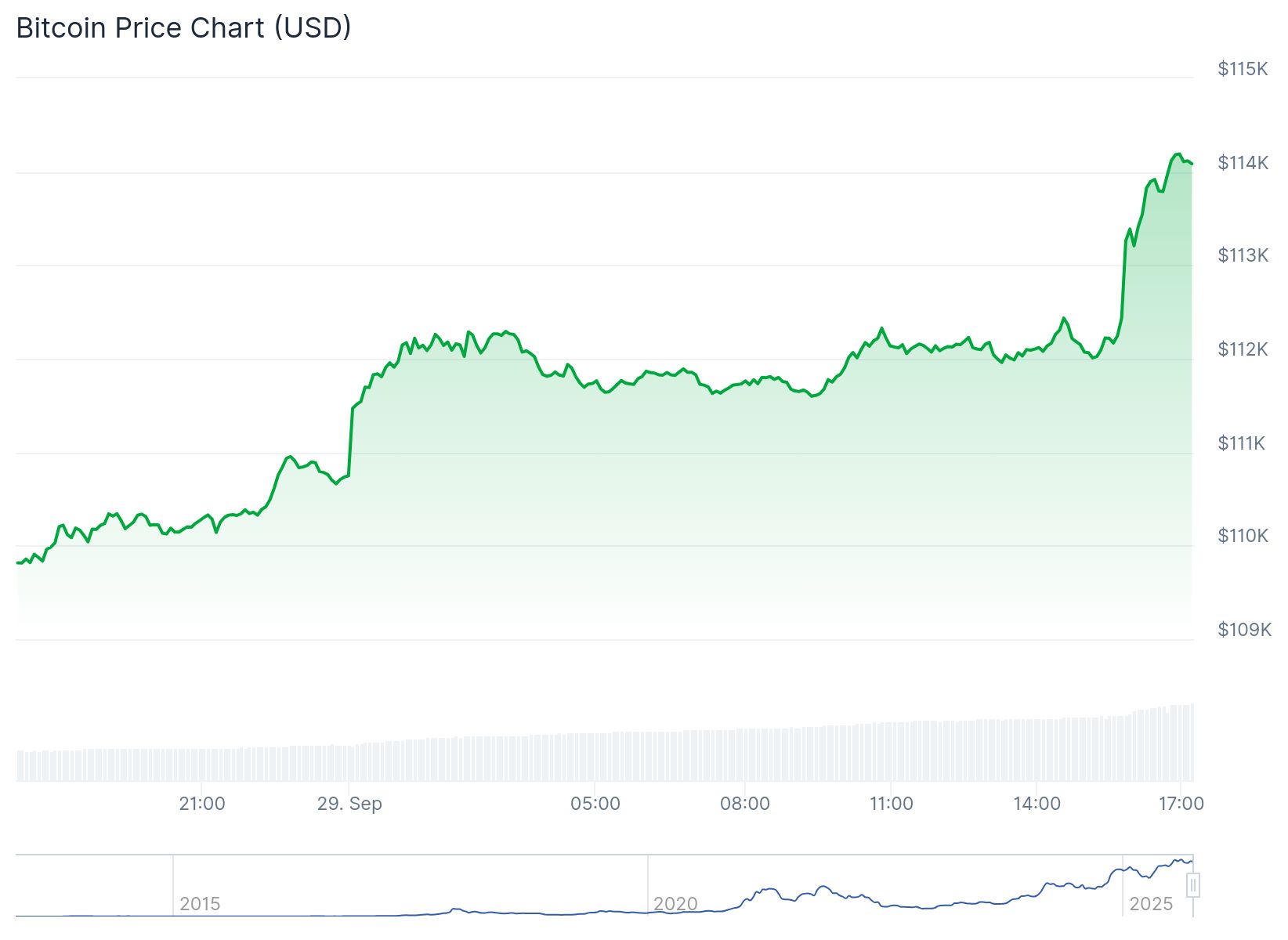Select the $110K price axis label

(1243, 536)
